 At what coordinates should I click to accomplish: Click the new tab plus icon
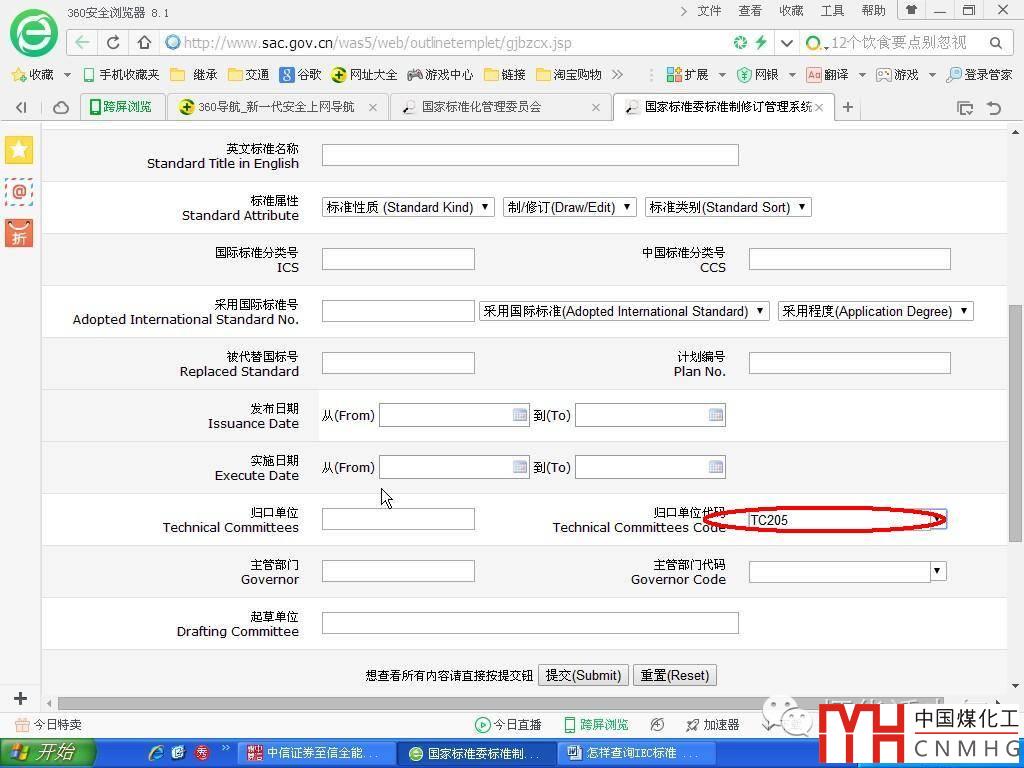click(848, 107)
